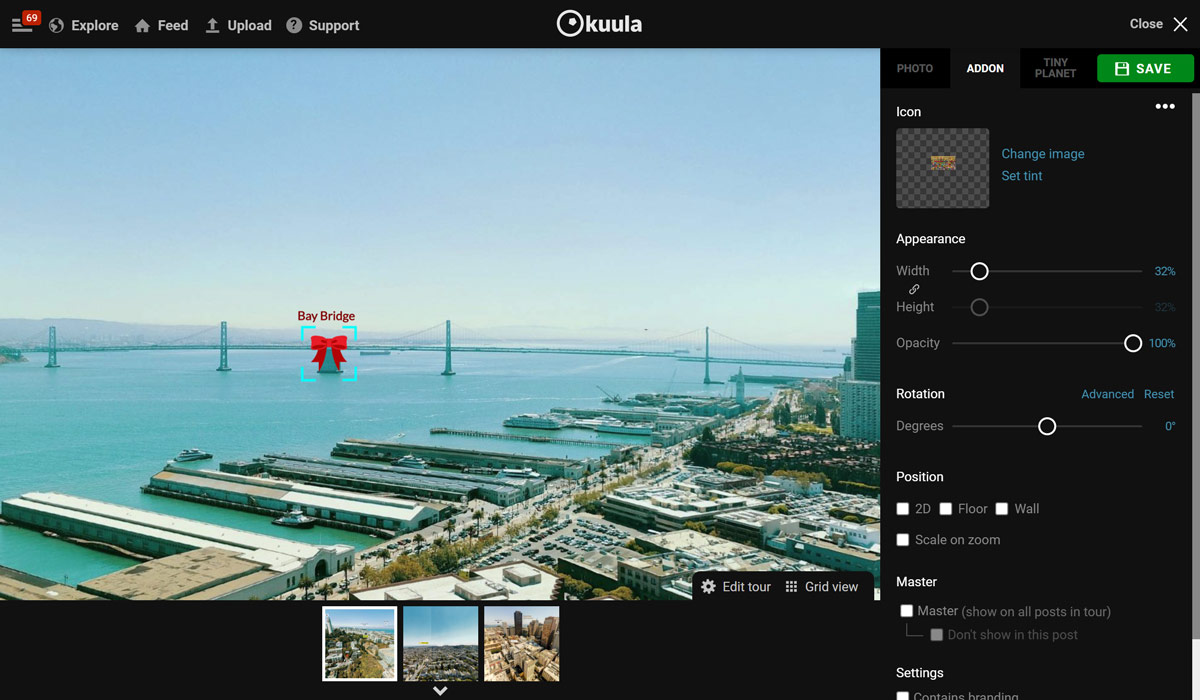Open the Upload menu item
The image size is (1200, 700).
coord(238,26)
